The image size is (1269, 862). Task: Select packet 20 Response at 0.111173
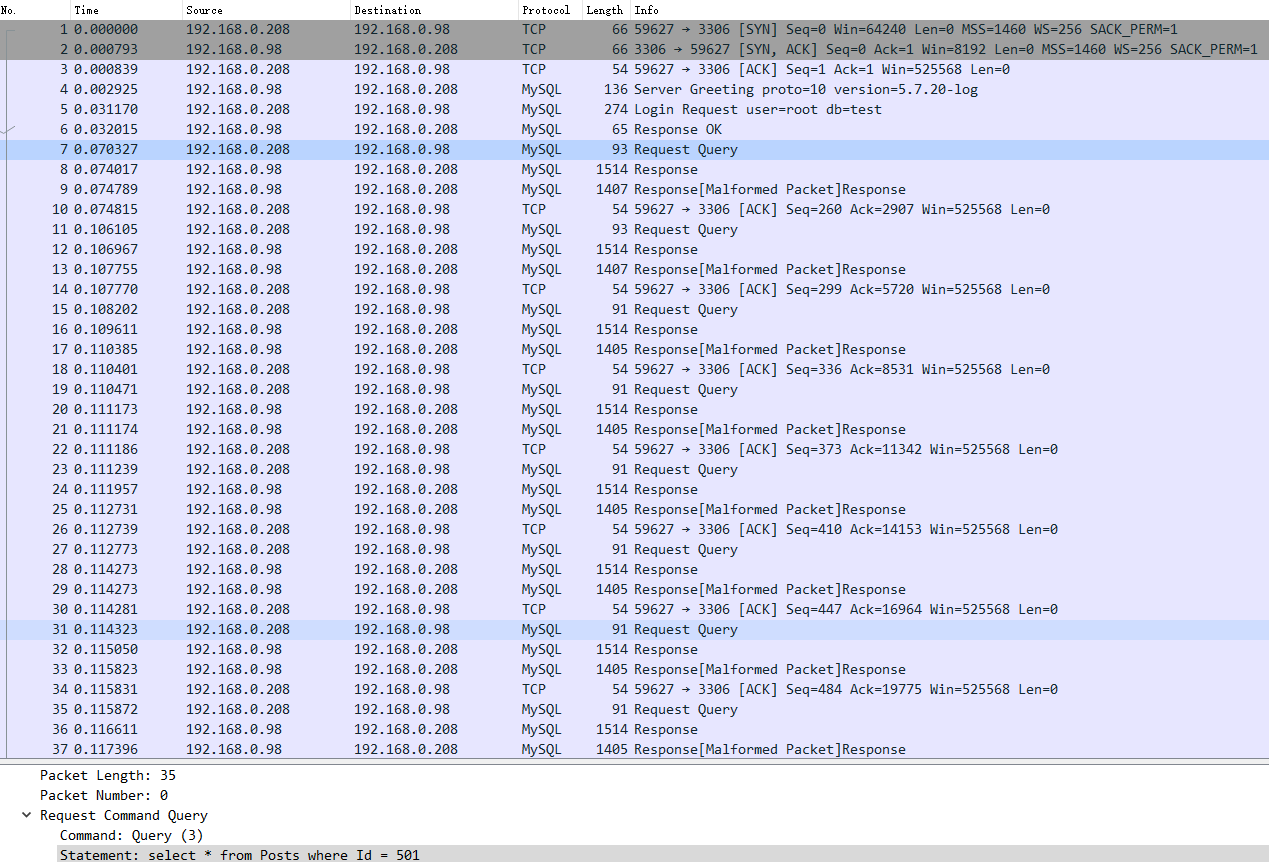click(634, 409)
